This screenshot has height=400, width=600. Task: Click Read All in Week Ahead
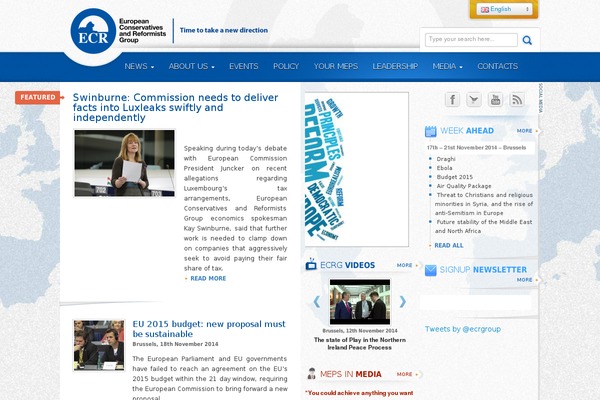[x=447, y=245]
